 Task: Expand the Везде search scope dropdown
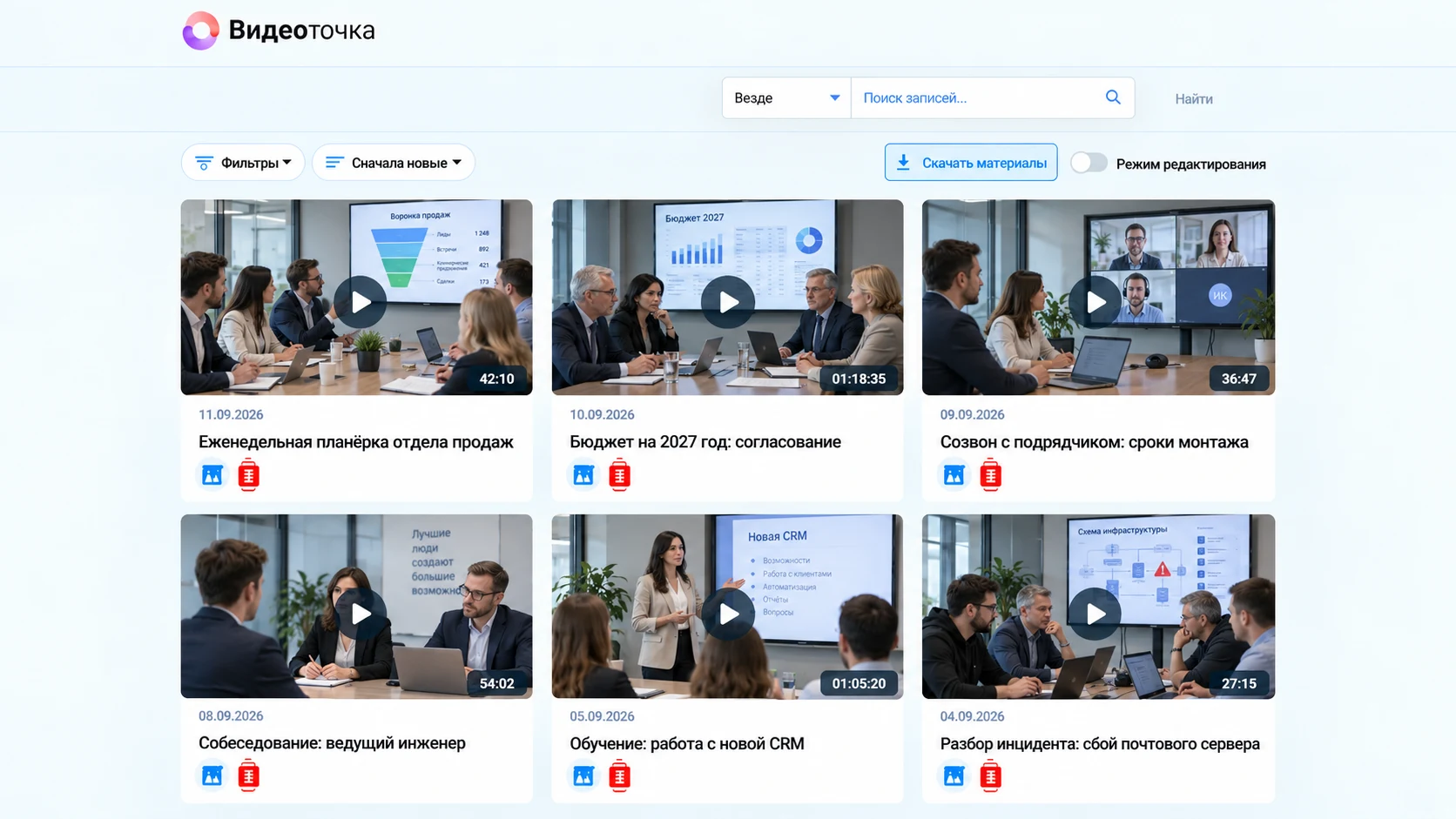pyautogui.click(x=786, y=97)
